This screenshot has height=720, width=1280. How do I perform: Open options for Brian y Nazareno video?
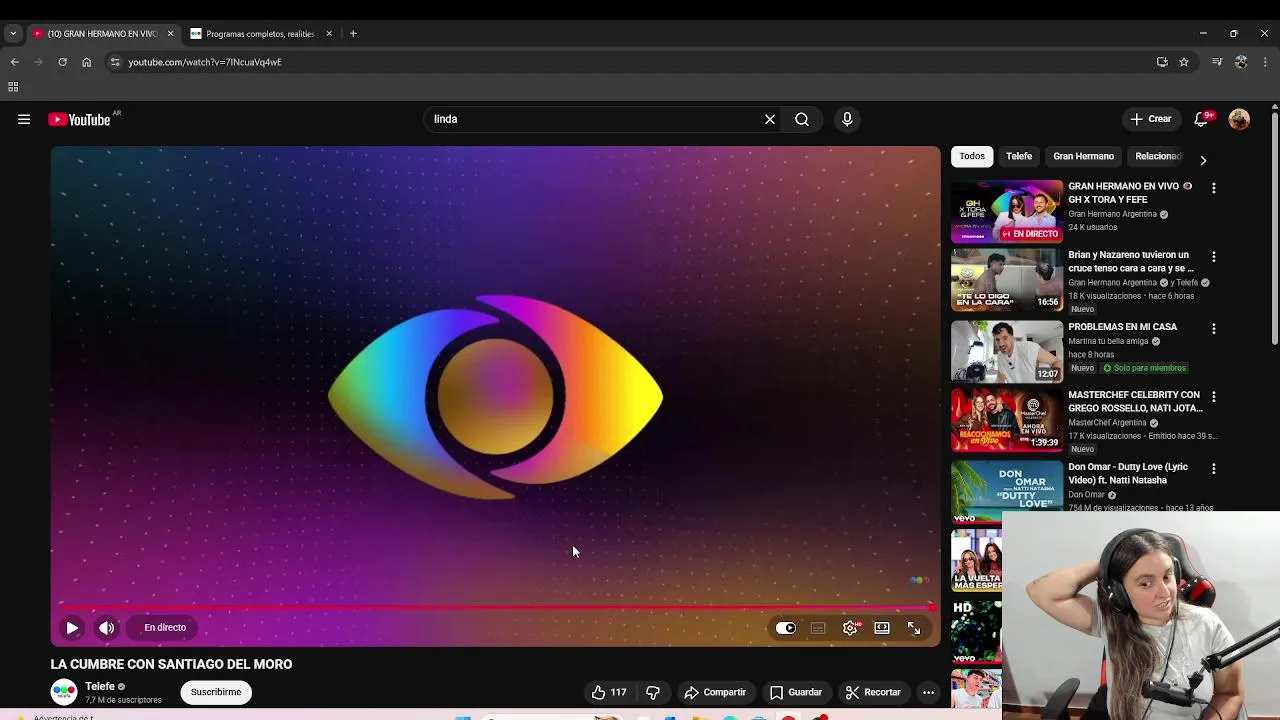click(x=1213, y=257)
